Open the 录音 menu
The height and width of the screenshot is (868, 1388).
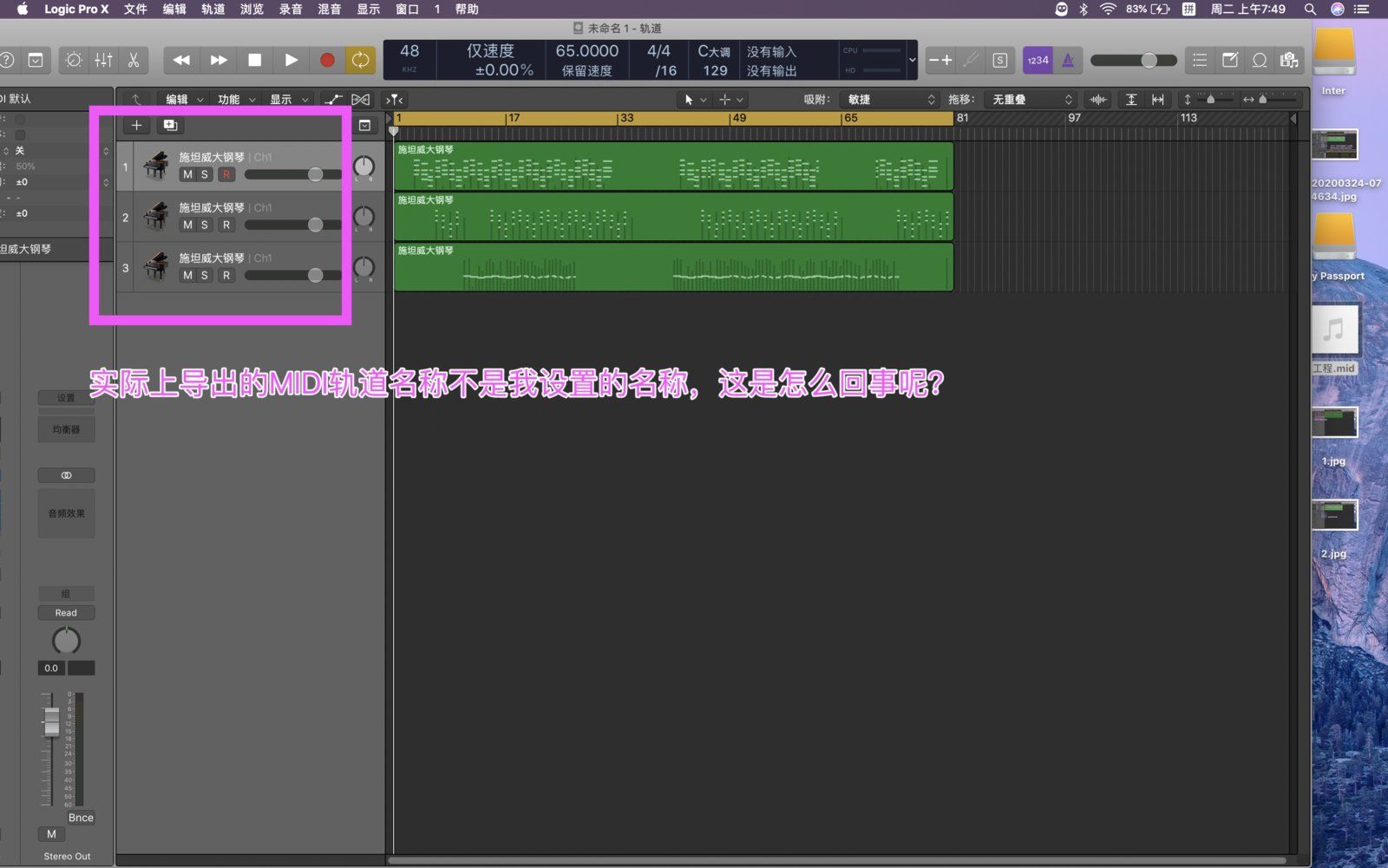point(291,9)
